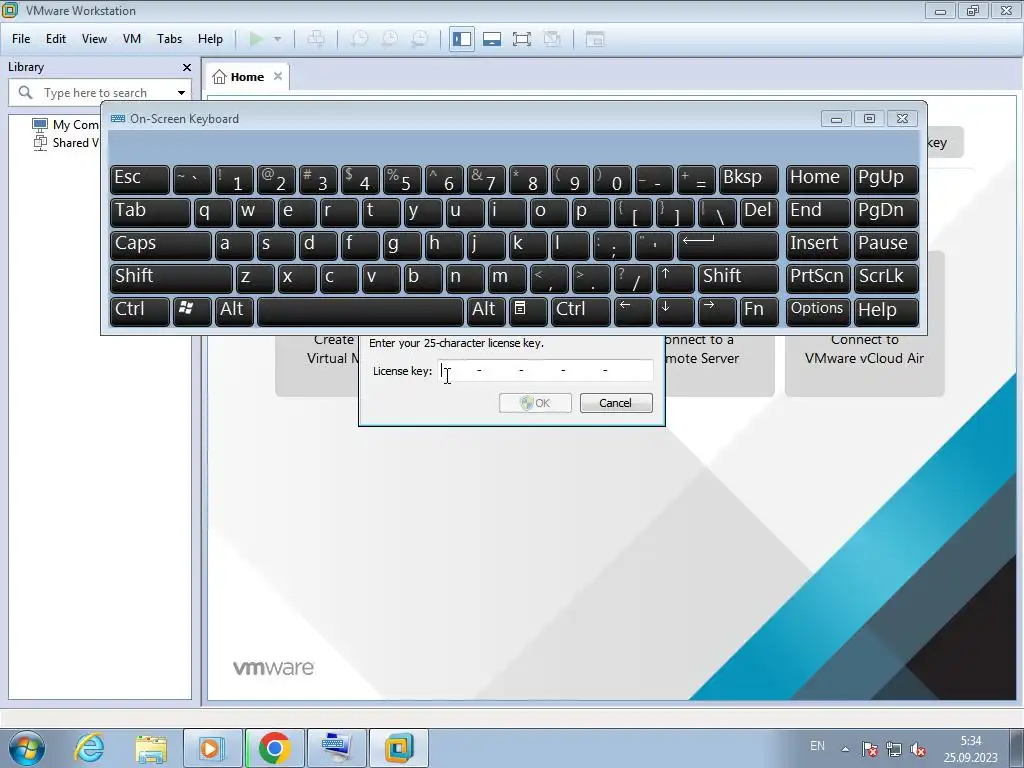Click the Unity mode toolbar icon
Image resolution: width=1024 pixels, height=768 pixels.
(x=552, y=39)
